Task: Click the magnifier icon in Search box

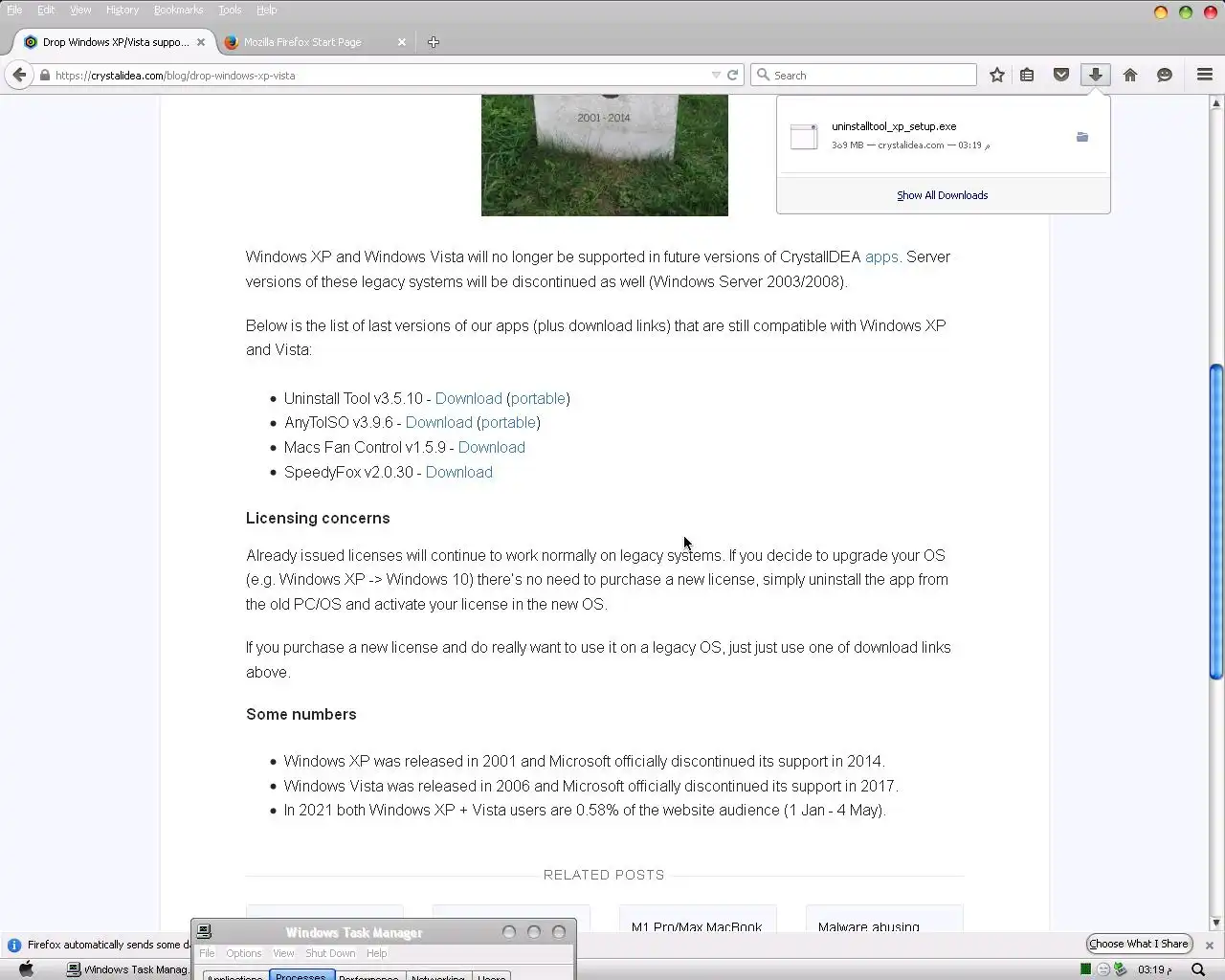Action: tap(763, 75)
